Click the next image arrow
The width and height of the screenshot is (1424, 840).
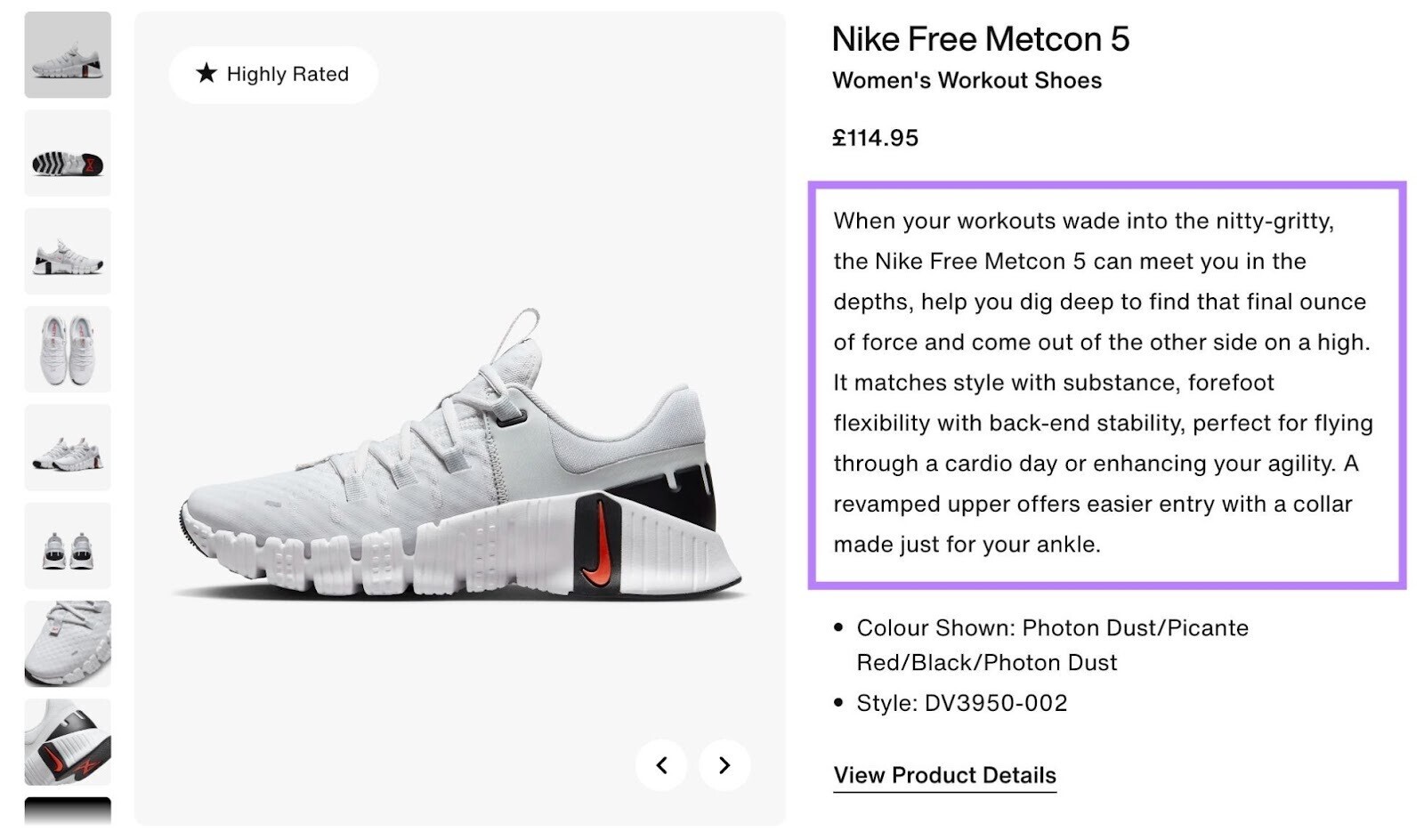(x=724, y=764)
